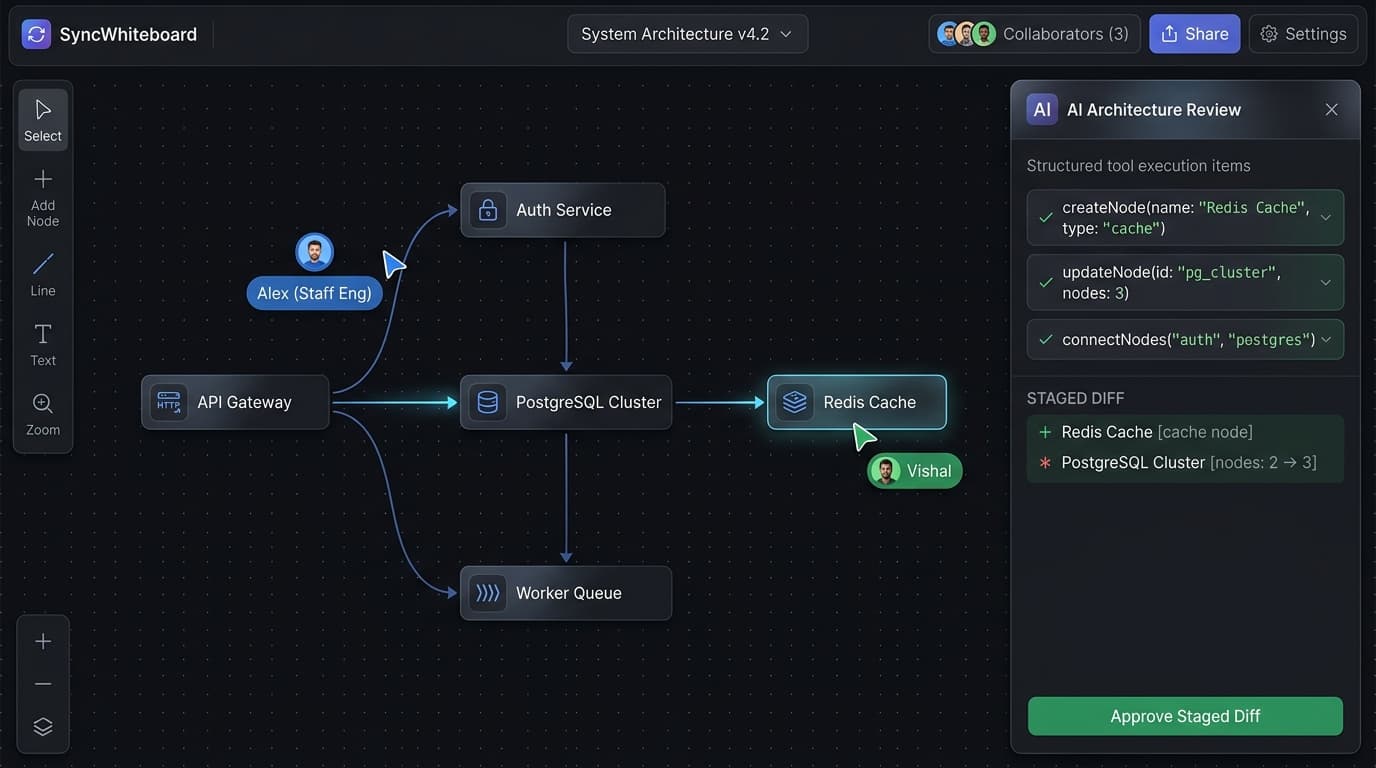Click the SyncWhiteboard logo icon
The height and width of the screenshot is (768, 1376).
(36, 34)
